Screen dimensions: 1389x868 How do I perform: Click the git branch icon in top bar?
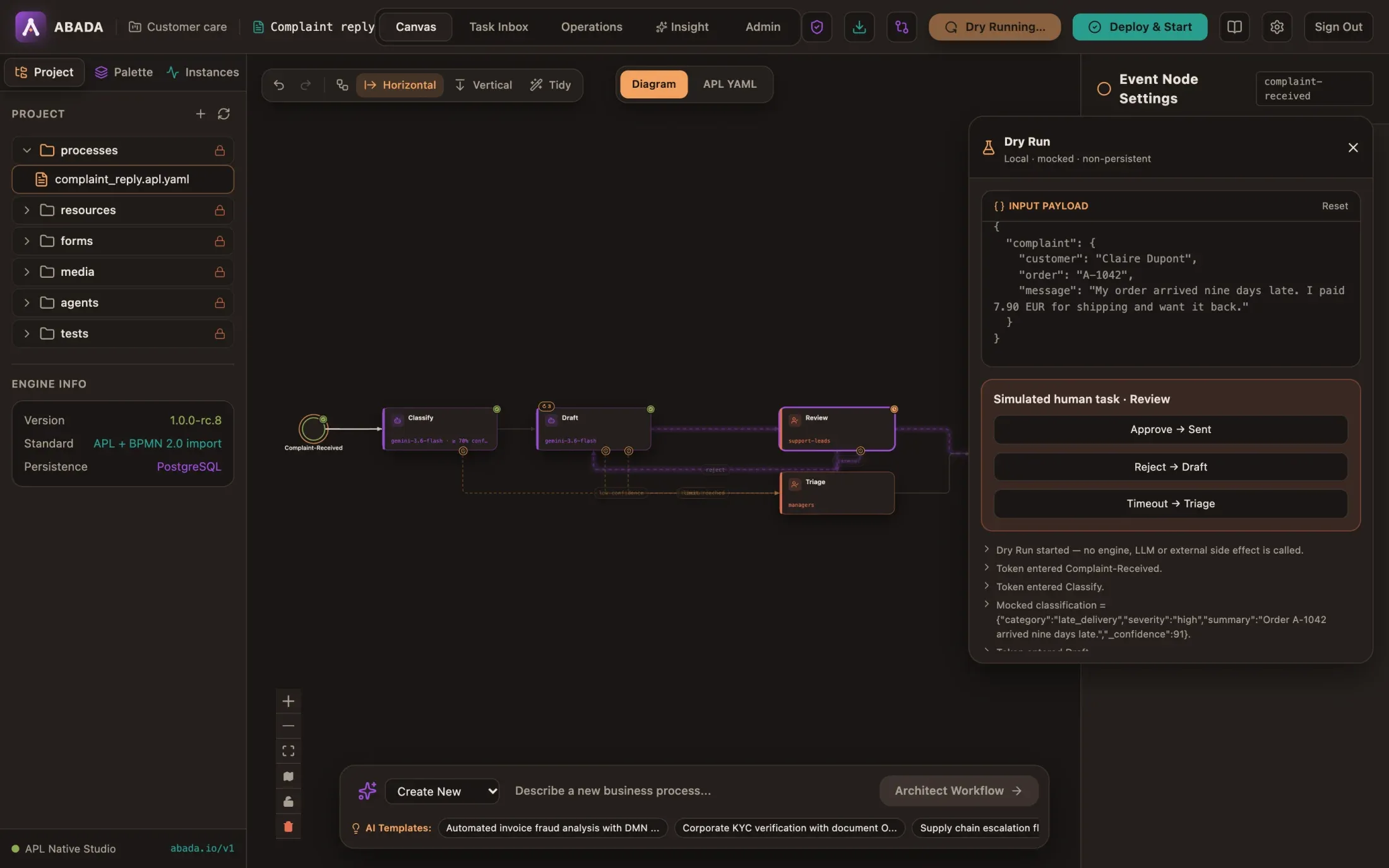click(901, 27)
